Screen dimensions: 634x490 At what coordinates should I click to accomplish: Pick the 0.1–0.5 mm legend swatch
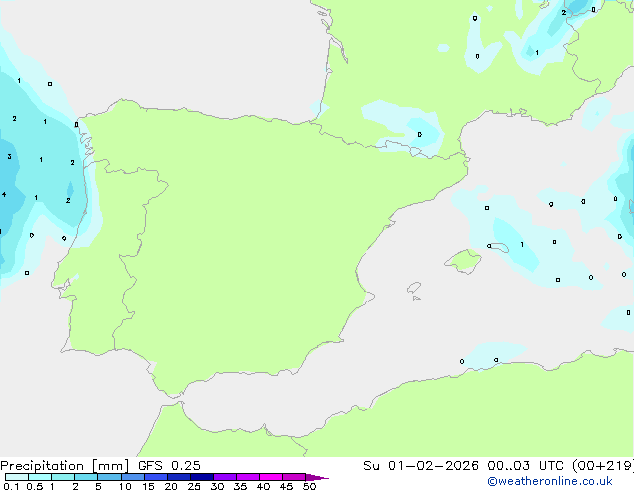[x=17, y=477]
